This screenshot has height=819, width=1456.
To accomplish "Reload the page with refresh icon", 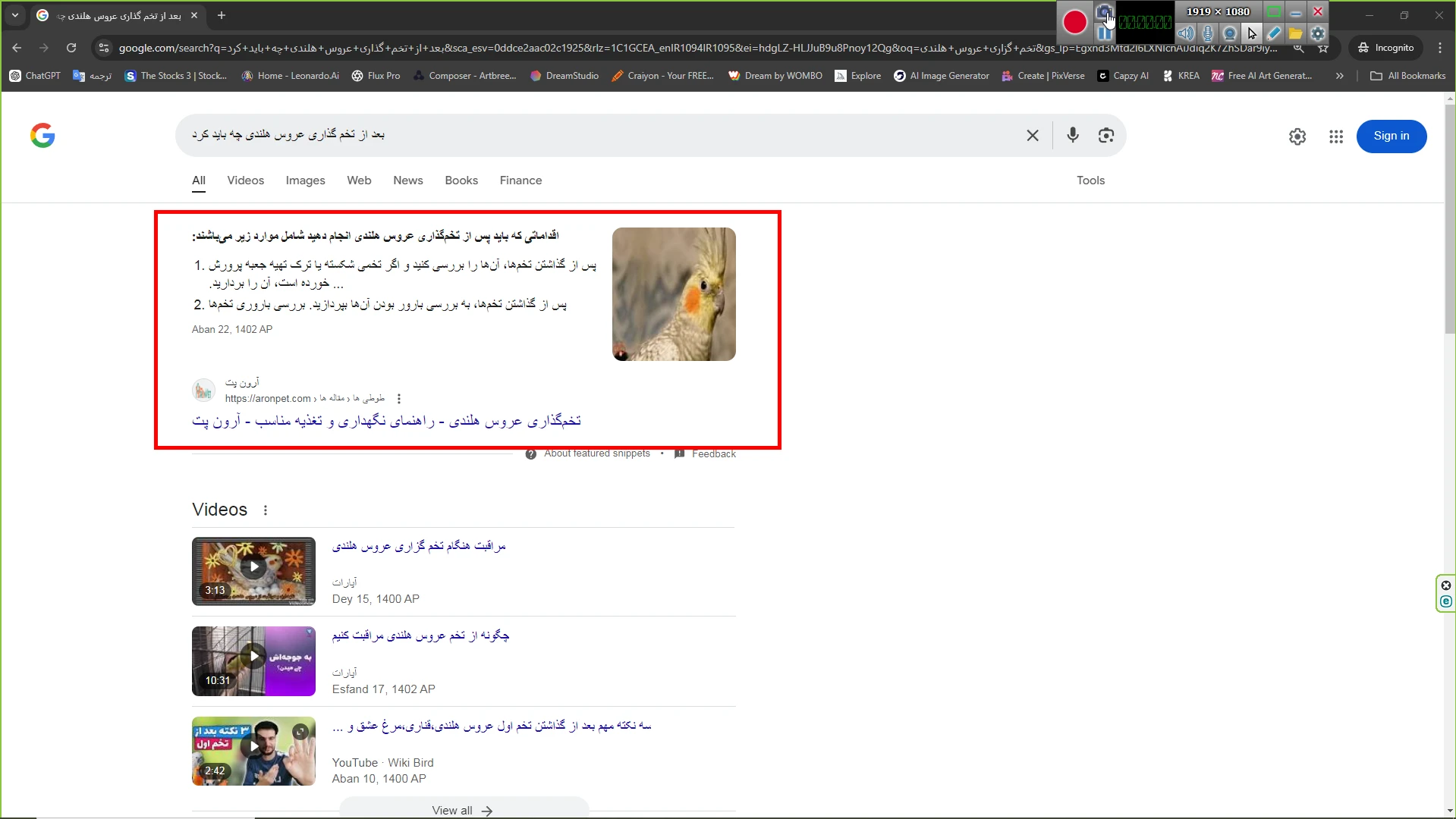I will tap(71, 48).
